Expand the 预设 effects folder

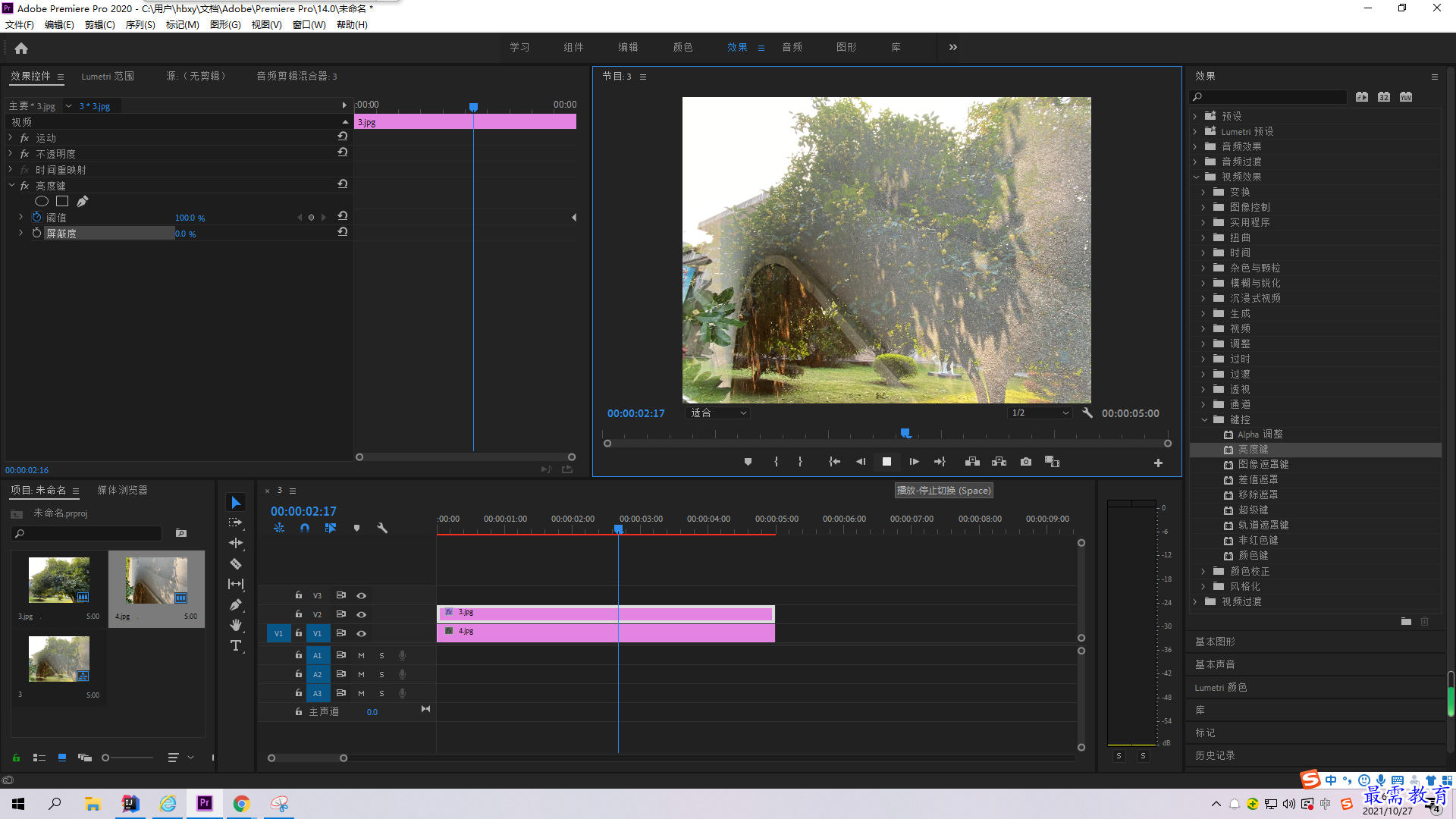point(1195,116)
